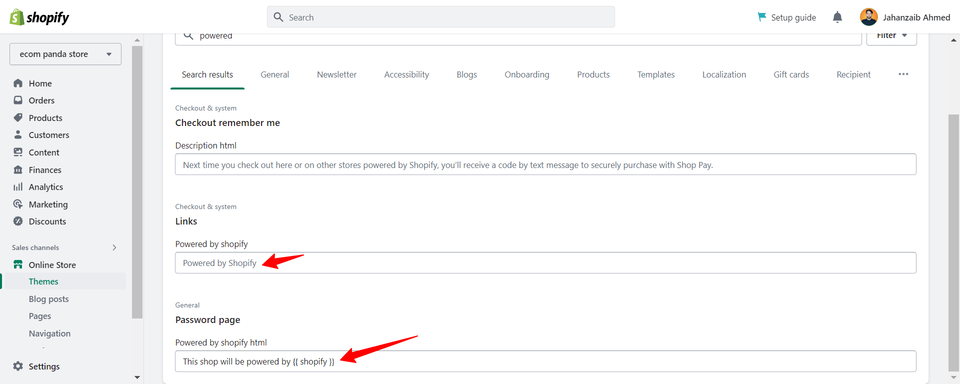Screen dimensions: 960x384
Task: Click the search magnifier icon in top bar
Action: 279,17
